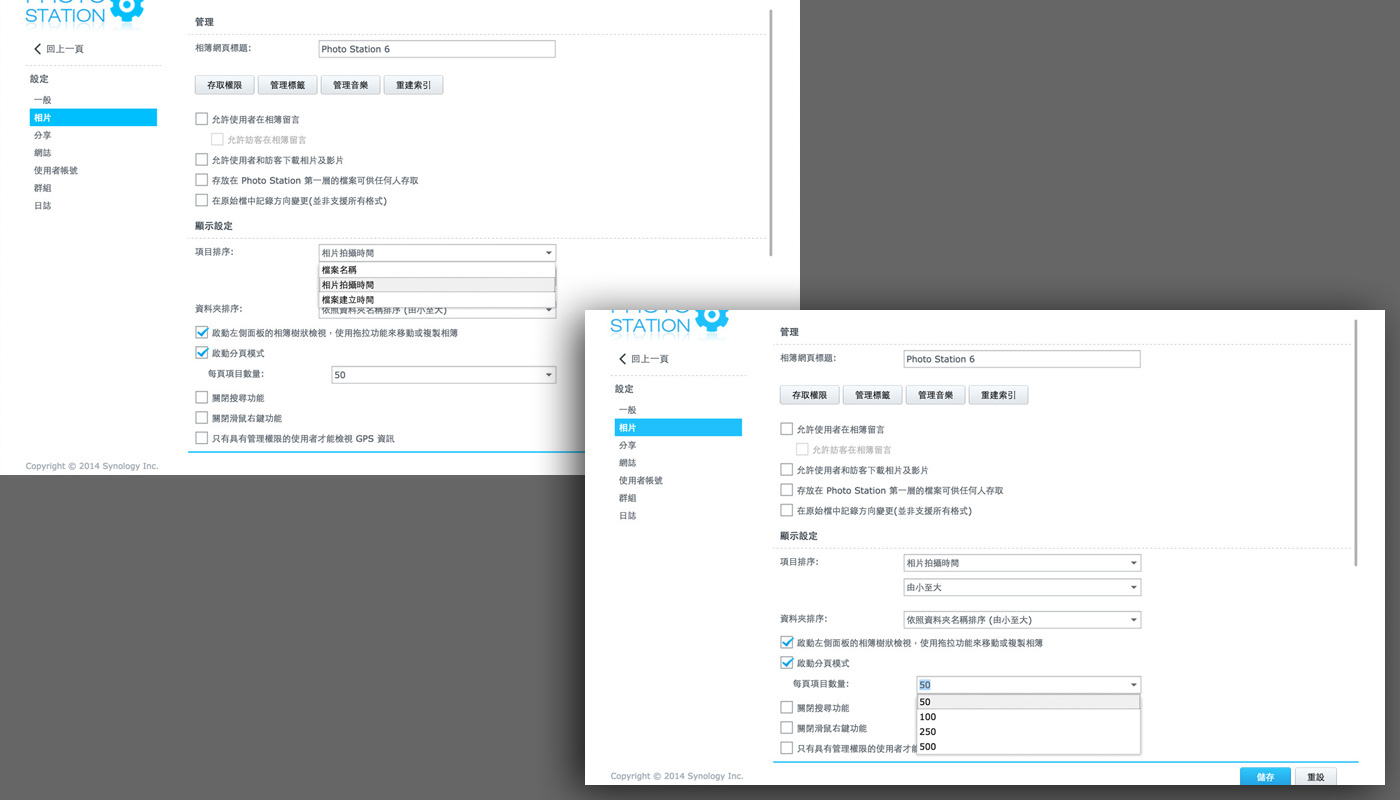Open 分享 in the front window sidebar
Screen dimensions: 1400x800
627,445
